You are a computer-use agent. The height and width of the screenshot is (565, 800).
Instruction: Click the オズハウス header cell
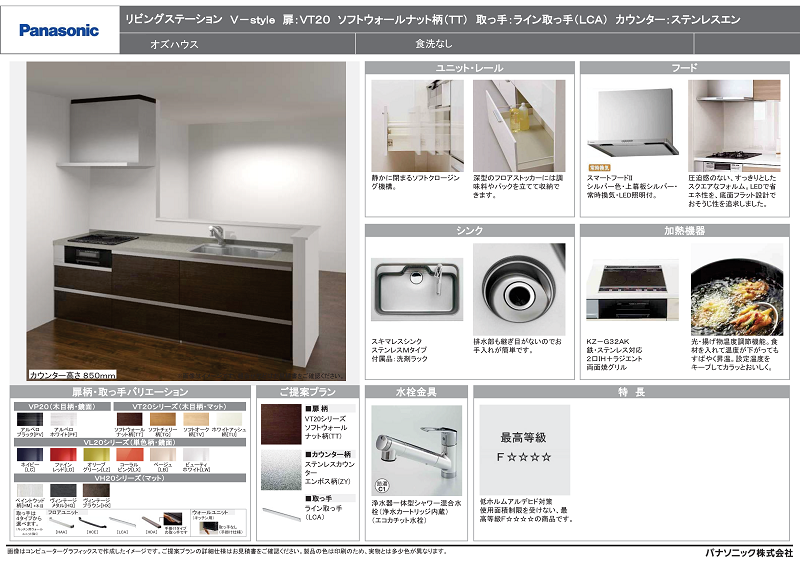tap(238, 44)
